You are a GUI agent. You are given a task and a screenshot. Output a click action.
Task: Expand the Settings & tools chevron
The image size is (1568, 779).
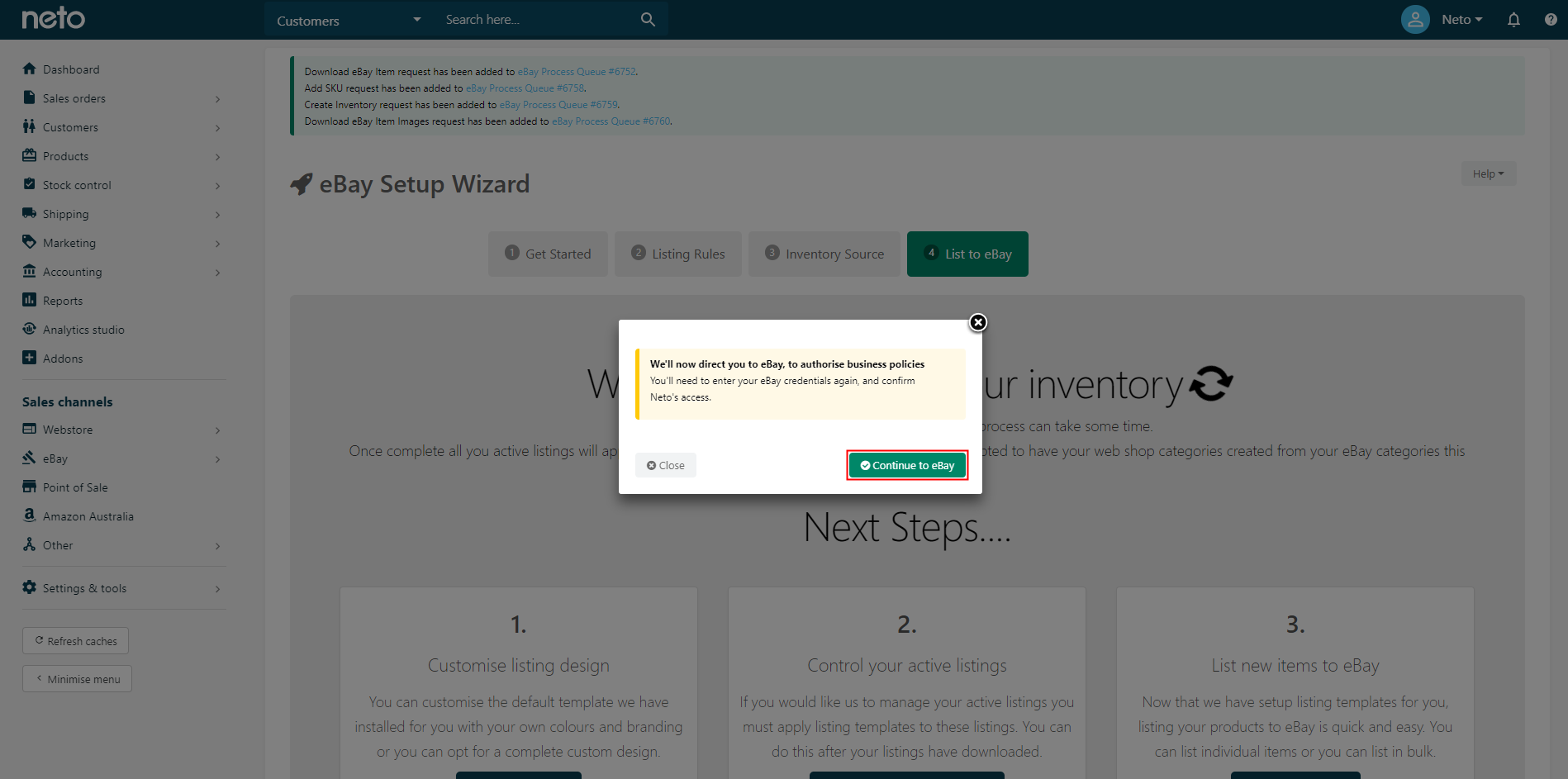(217, 589)
